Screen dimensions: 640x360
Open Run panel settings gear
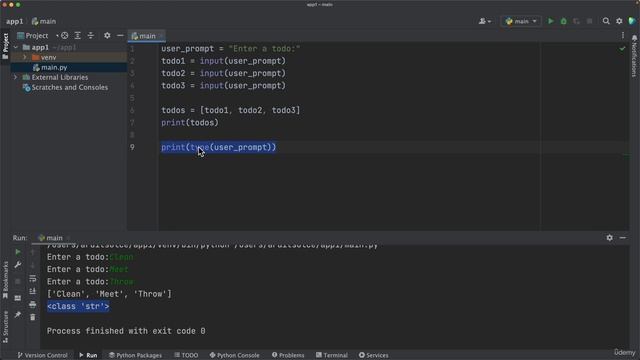(x=609, y=238)
